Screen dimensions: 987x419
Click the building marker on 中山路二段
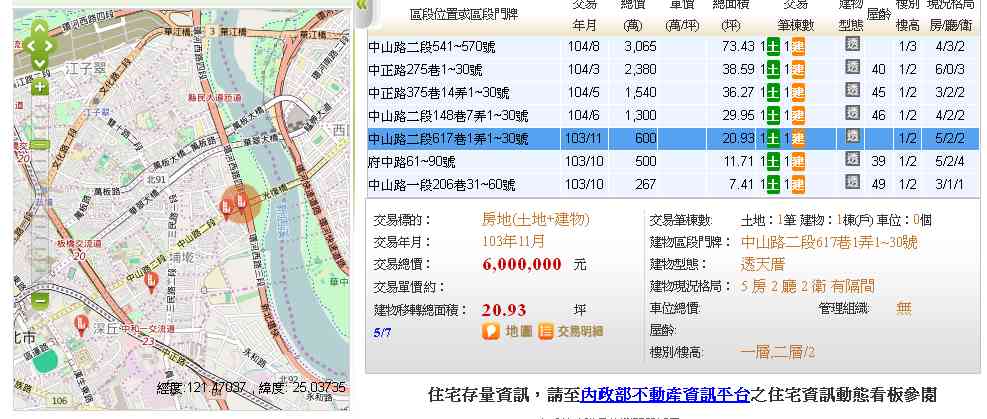point(151,282)
